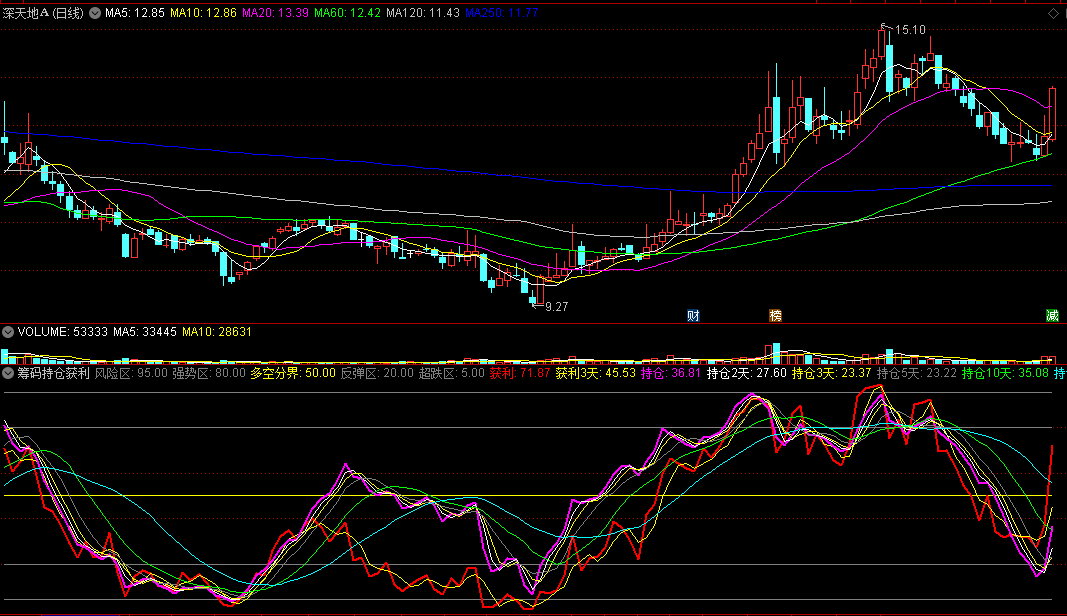Screen dimensions: 1067x616
Task: Click the 强势区: 80.00 label
Action: (x=209, y=373)
